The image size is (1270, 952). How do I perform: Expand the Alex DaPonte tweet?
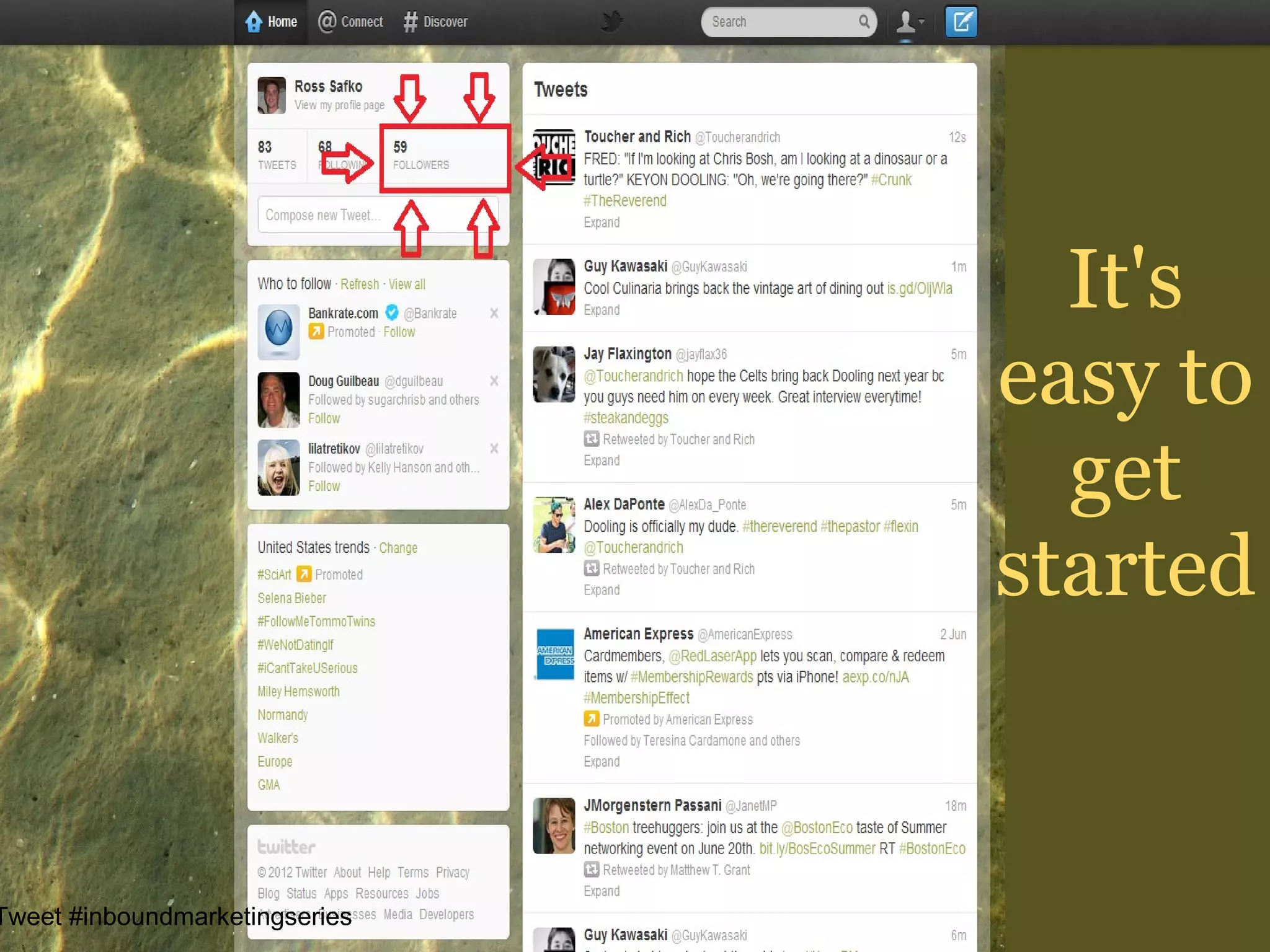point(602,590)
